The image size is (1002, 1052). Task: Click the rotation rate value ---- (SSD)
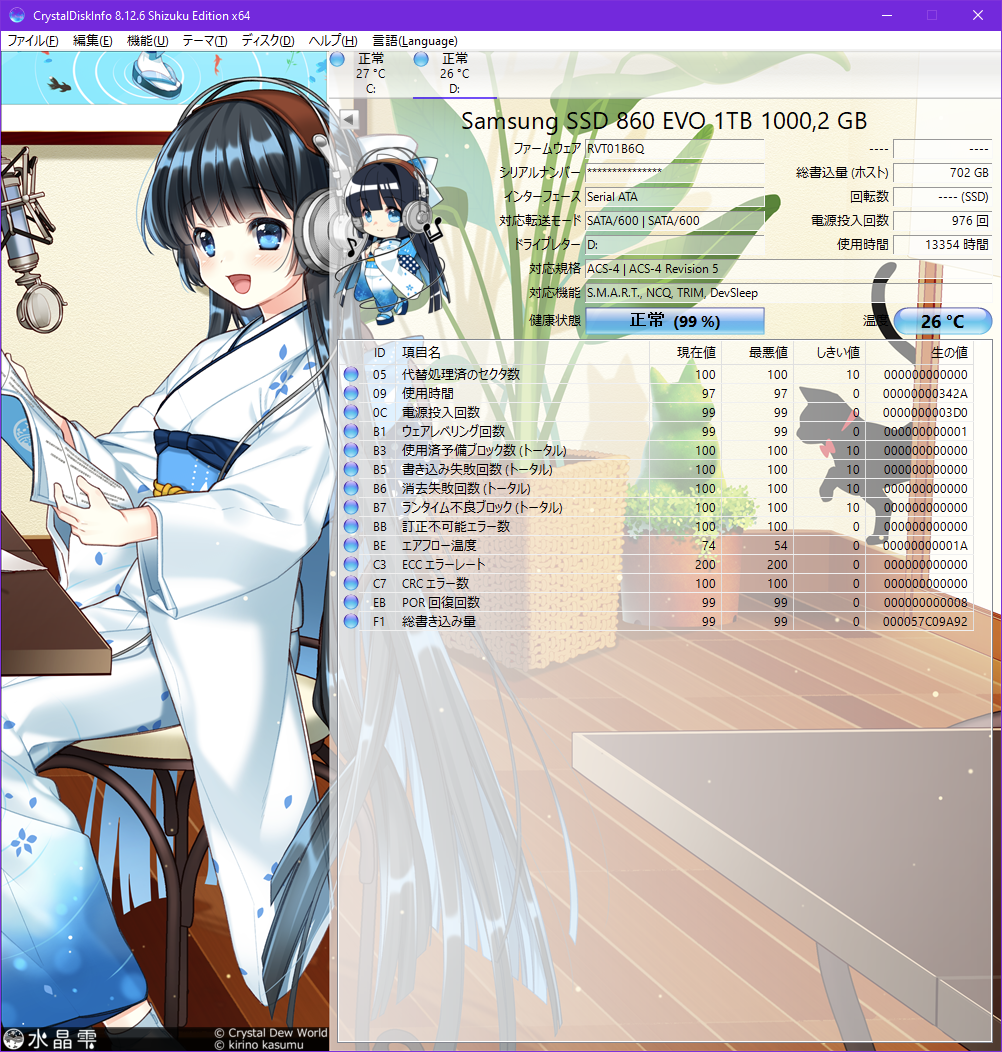click(942, 197)
